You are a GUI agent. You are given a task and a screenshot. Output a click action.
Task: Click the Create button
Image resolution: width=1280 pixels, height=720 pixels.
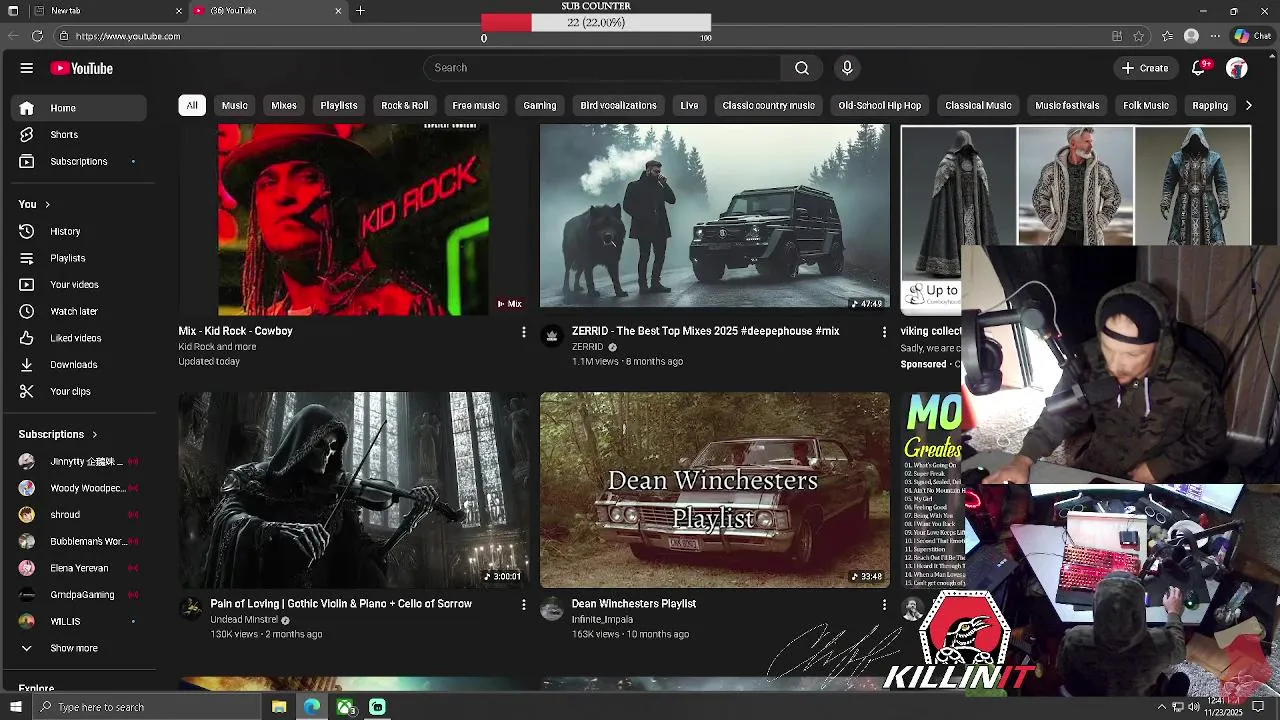point(1145,68)
